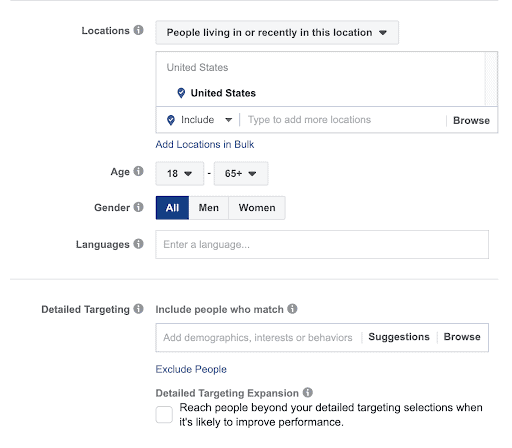Enable the Detailed Targeting Expansion checkbox
This screenshot has height=448, width=512.
click(x=164, y=415)
